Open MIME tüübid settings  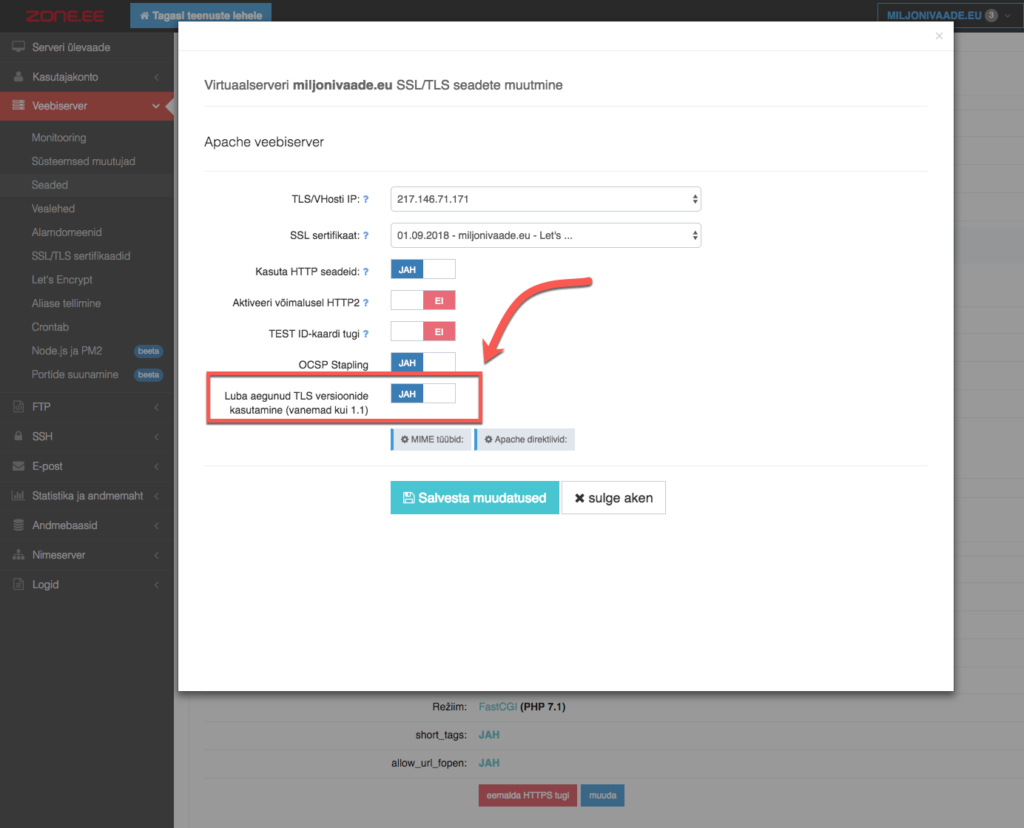[431, 439]
